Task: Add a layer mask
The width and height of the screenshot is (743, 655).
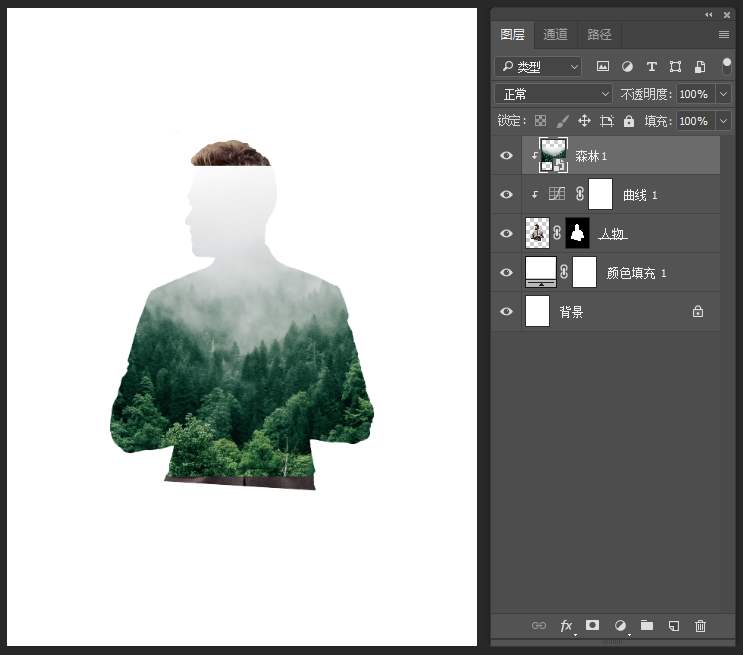Action: click(592, 625)
